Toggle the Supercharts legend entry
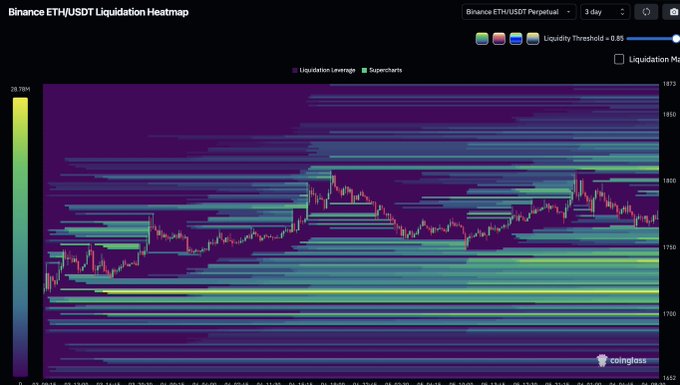This screenshot has width=680, height=385. [382, 70]
